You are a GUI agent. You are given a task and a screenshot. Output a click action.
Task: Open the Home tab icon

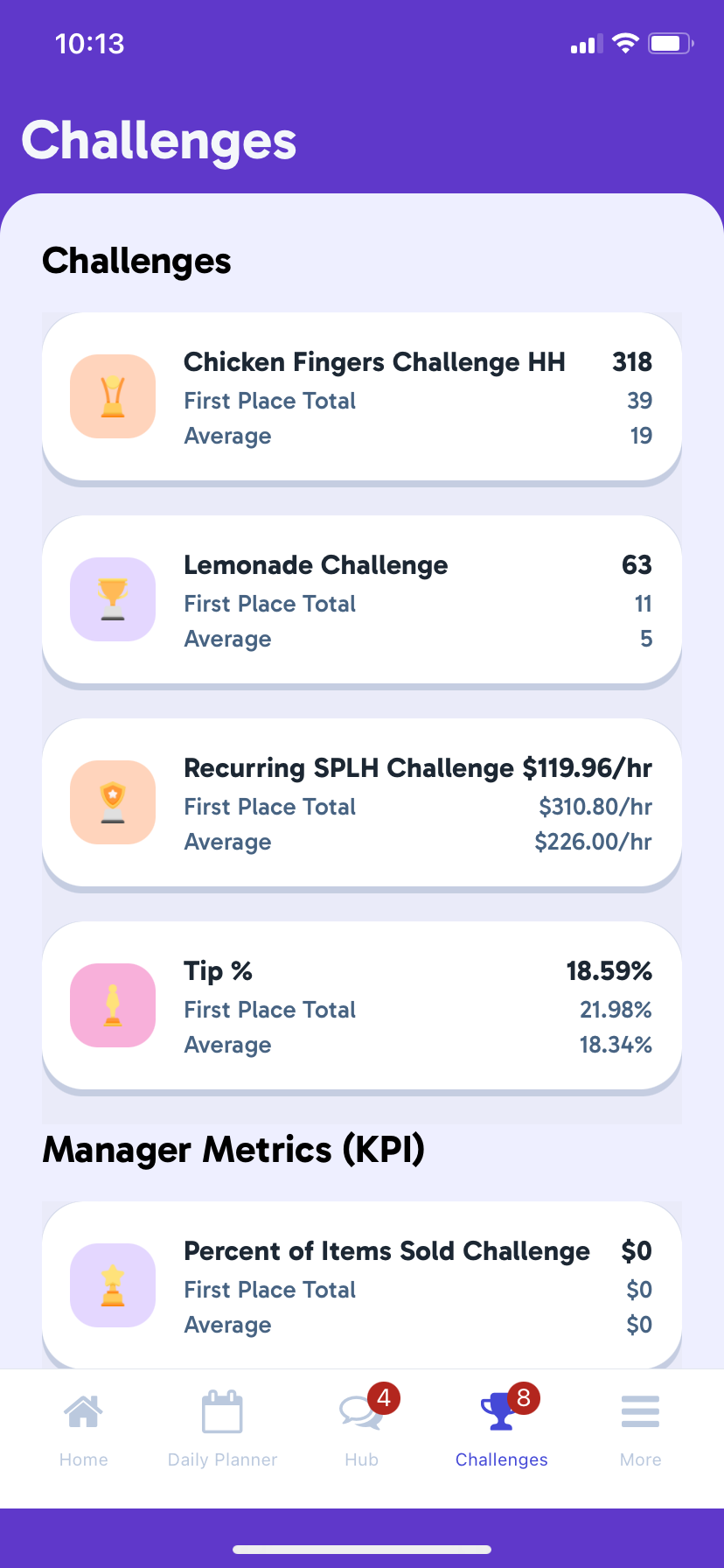[x=83, y=1411]
